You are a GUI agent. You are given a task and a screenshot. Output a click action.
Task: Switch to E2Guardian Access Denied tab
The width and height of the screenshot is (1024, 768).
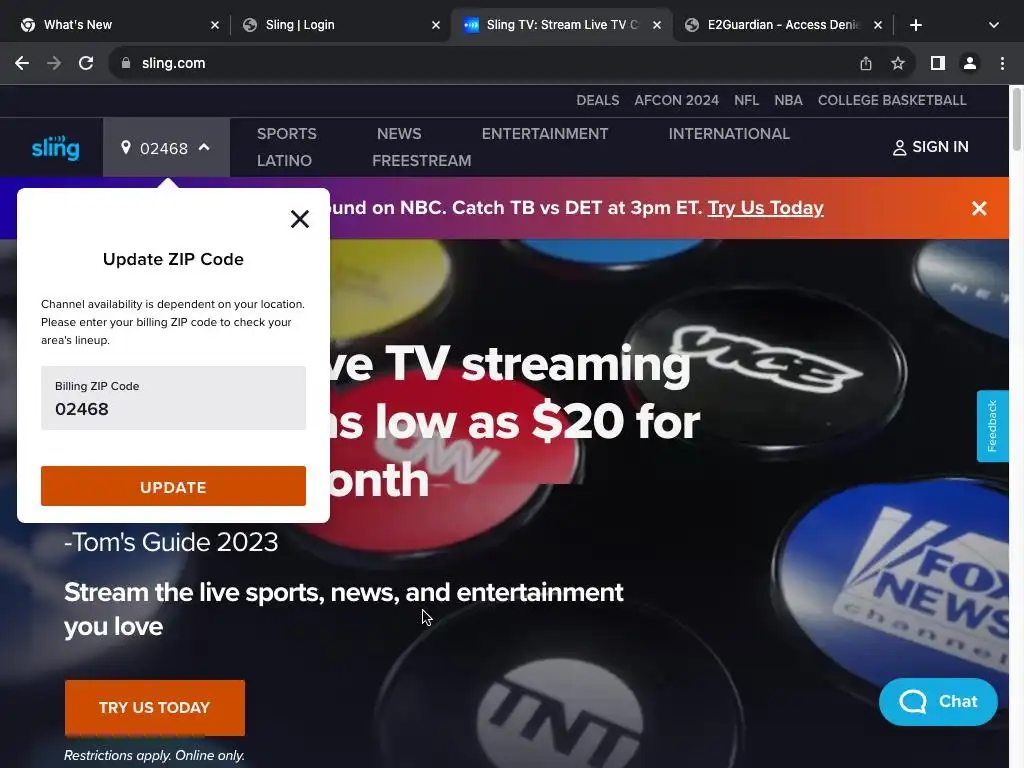782,25
